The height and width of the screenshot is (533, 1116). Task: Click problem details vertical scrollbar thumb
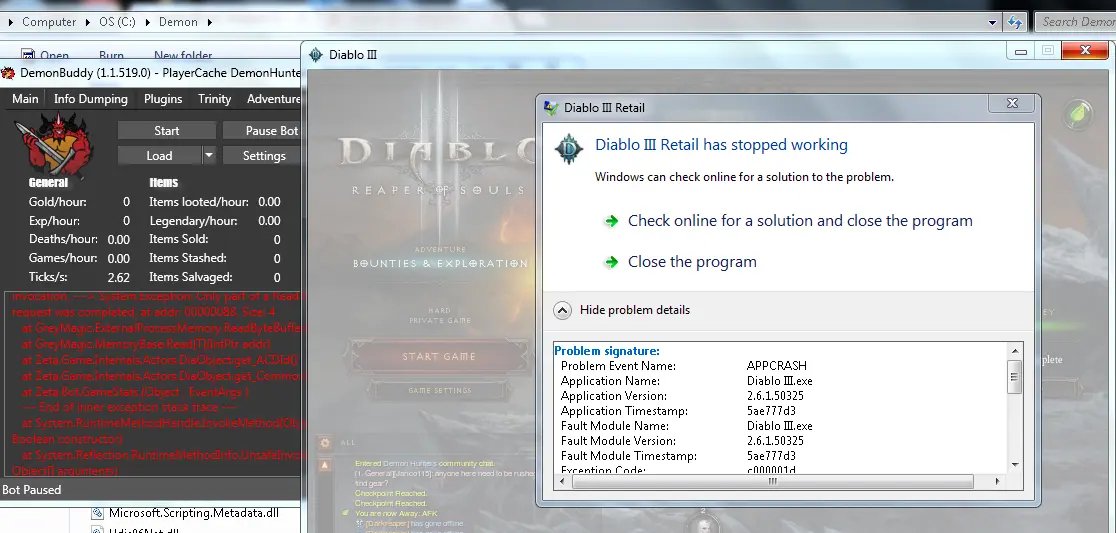pyautogui.click(x=1015, y=377)
